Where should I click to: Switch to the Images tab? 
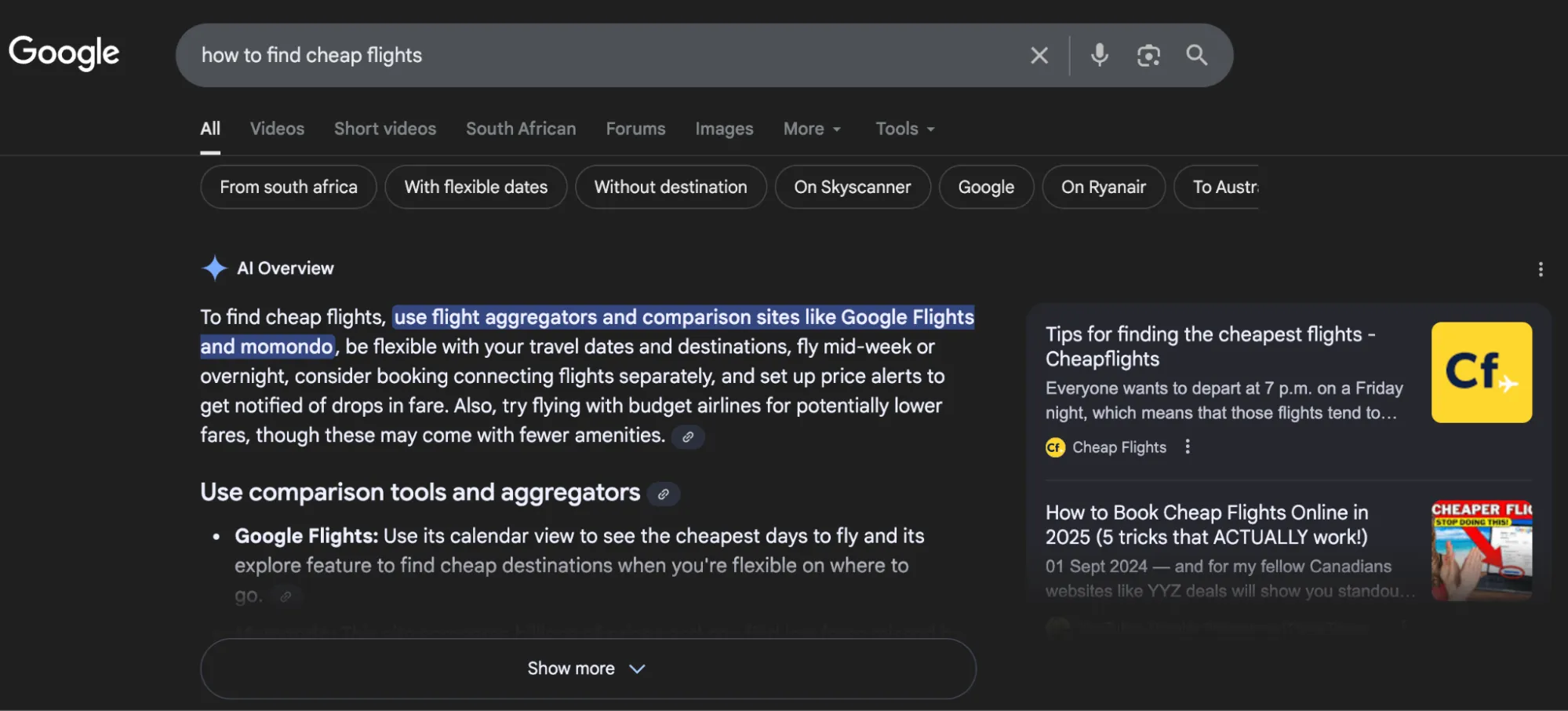(724, 129)
